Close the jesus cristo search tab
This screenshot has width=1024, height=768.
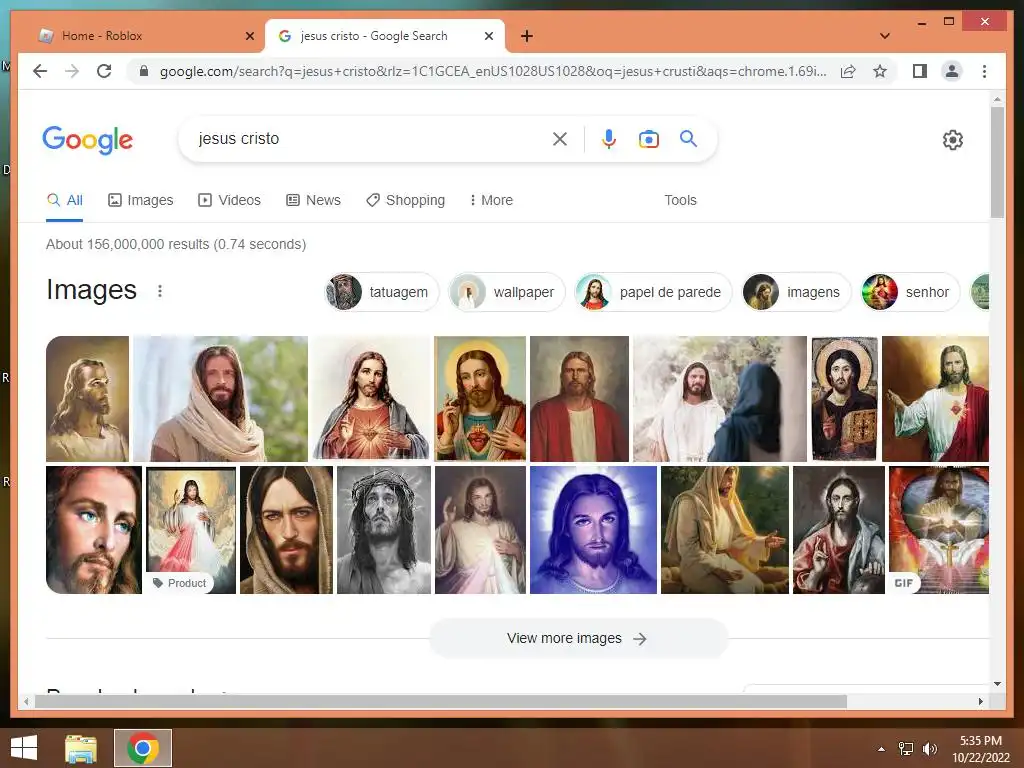pyautogui.click(x=488, y=36)
